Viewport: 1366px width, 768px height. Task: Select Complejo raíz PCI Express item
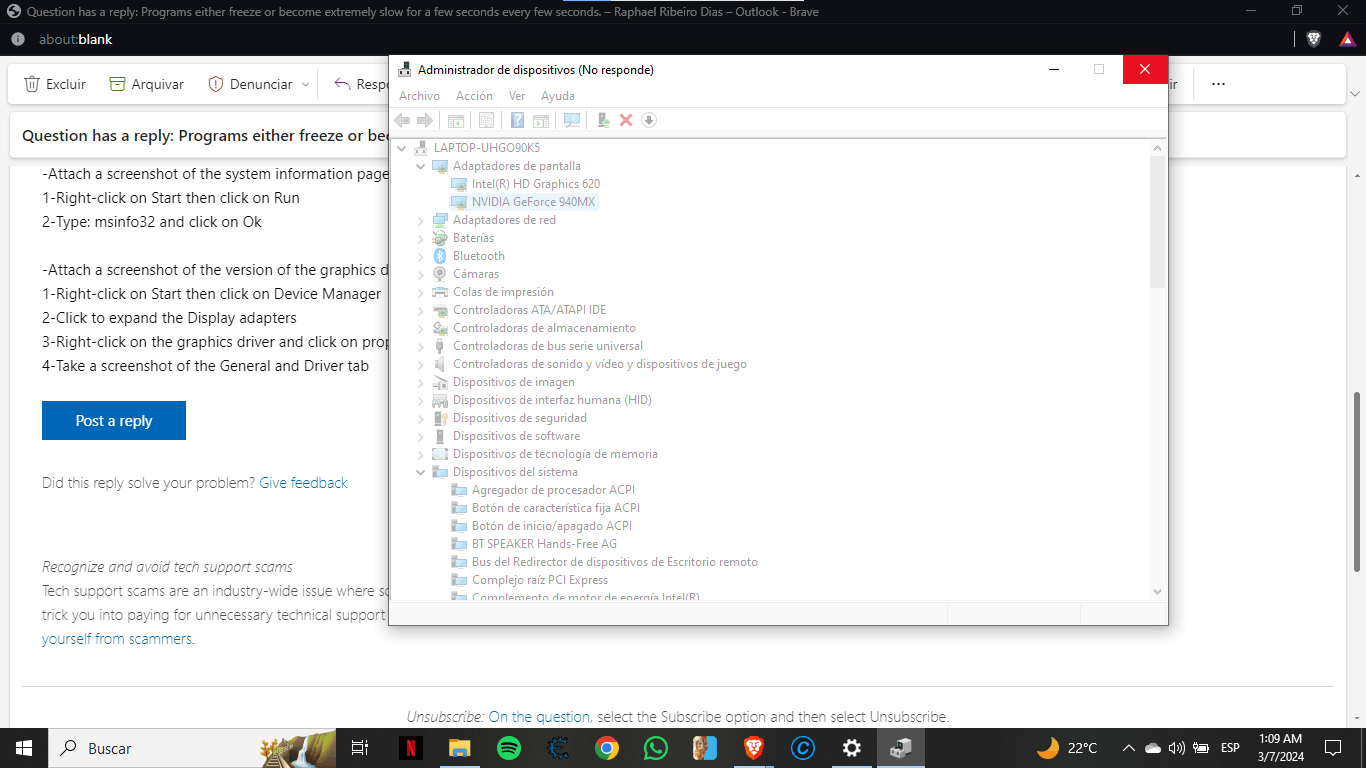(540, 580)
